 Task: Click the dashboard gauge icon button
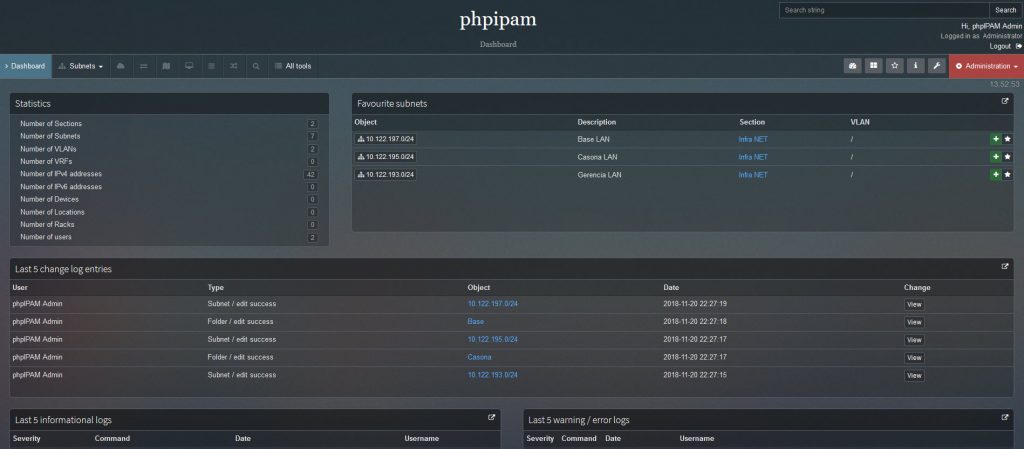click(852, 66)
